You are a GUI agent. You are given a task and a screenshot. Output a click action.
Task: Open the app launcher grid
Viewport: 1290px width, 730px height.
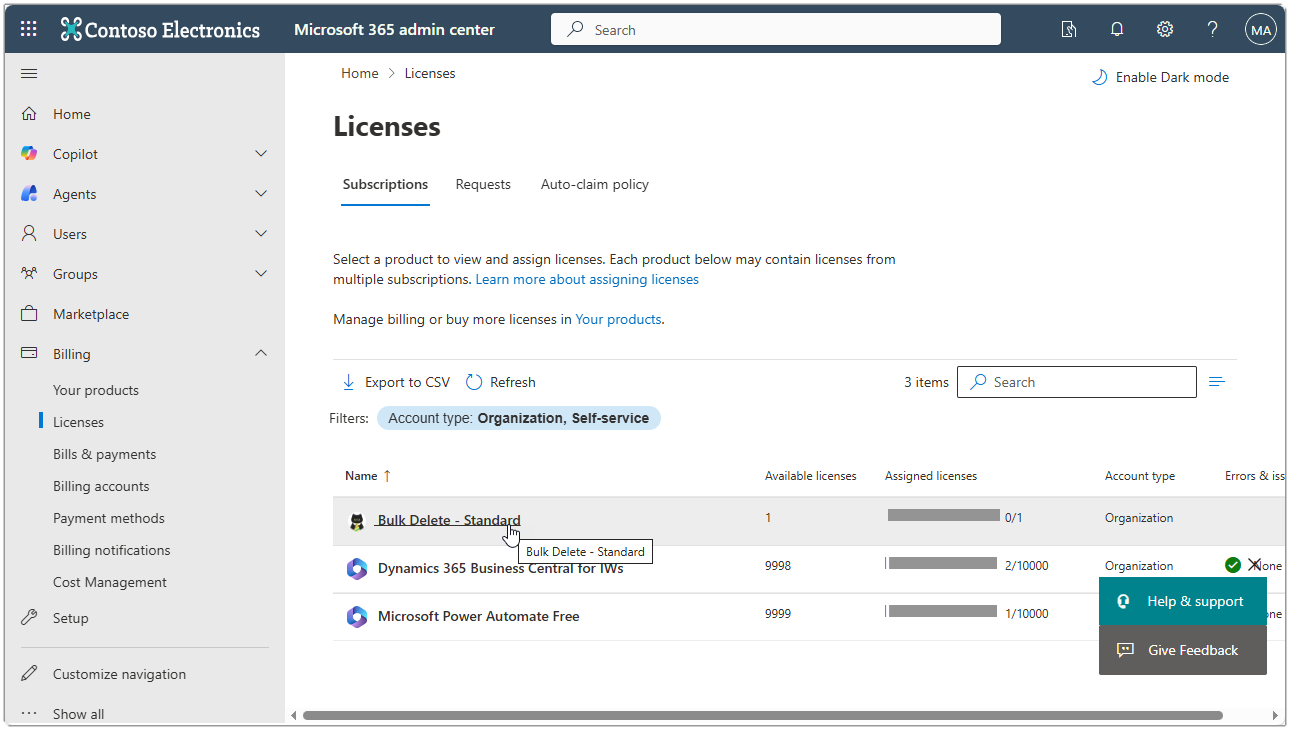27,28
